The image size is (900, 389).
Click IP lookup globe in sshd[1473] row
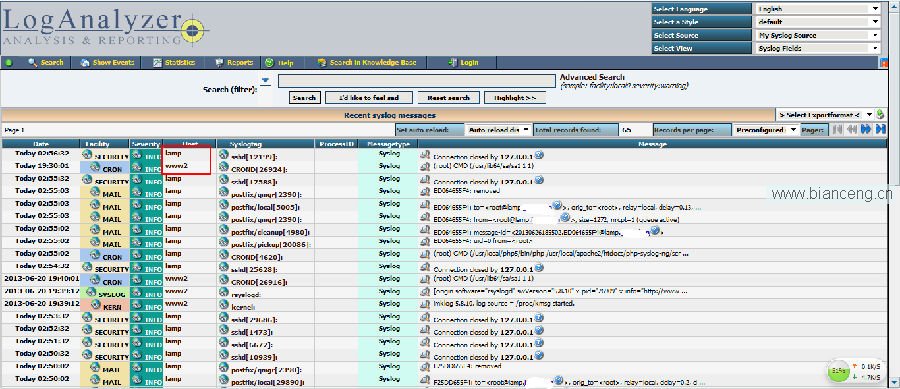click(x=539, y=330)
